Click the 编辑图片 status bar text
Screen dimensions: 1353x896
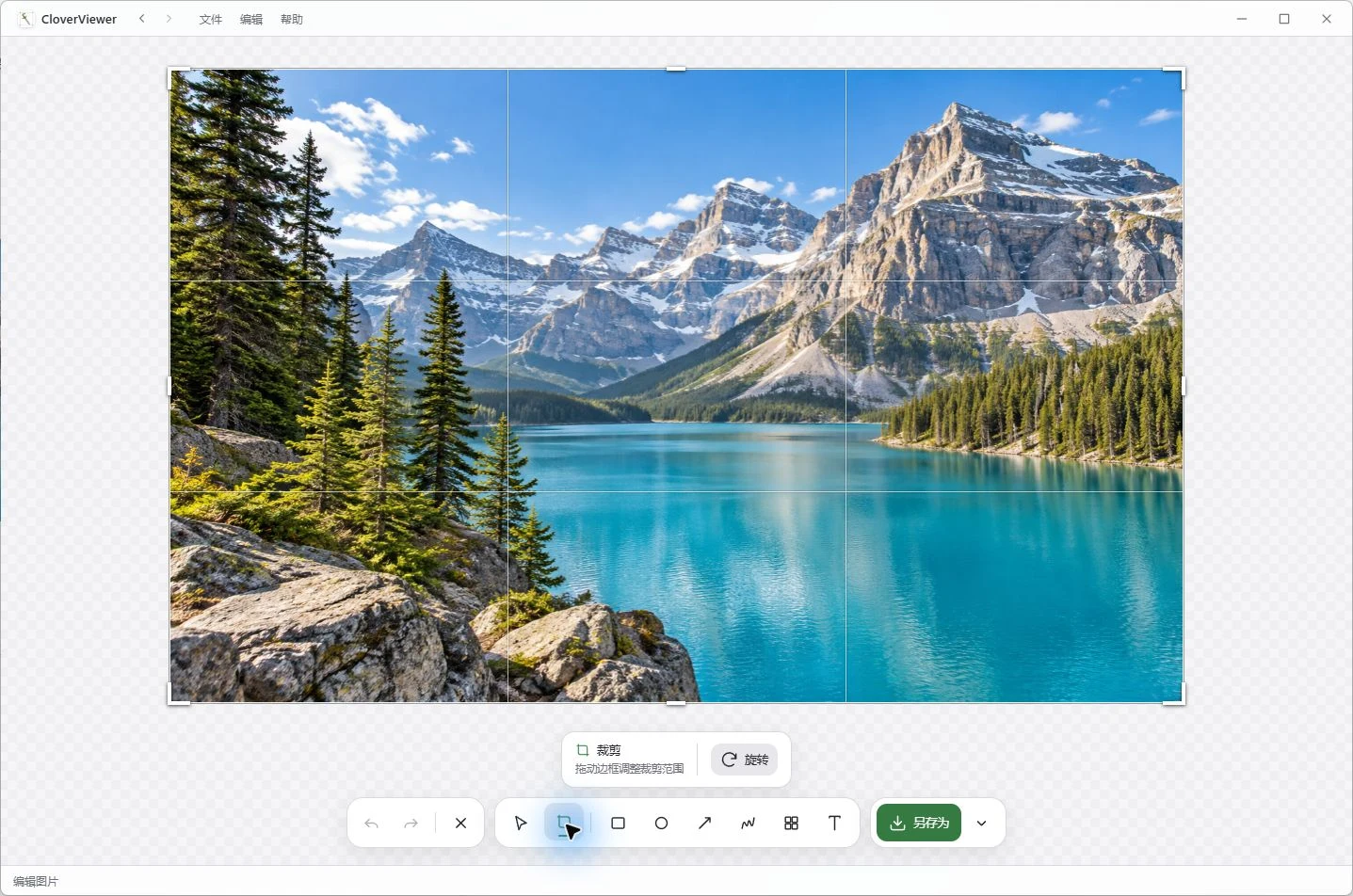(x=36, y=882)
